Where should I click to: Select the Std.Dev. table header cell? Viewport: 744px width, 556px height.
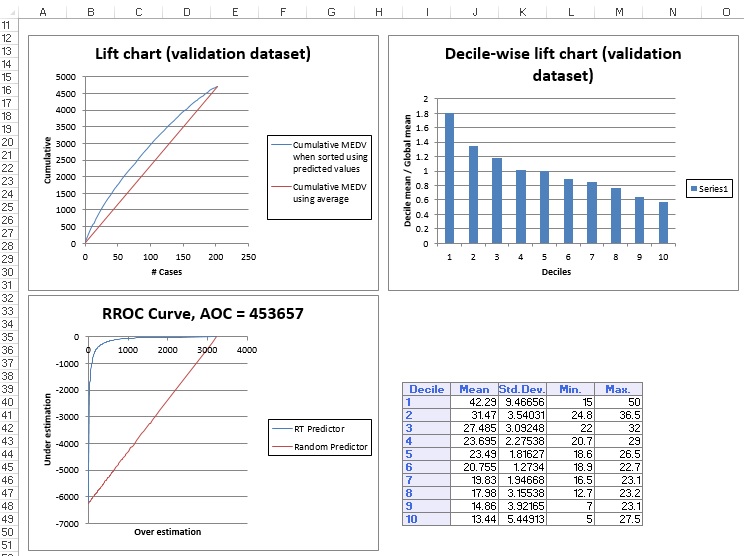point(521,388)
